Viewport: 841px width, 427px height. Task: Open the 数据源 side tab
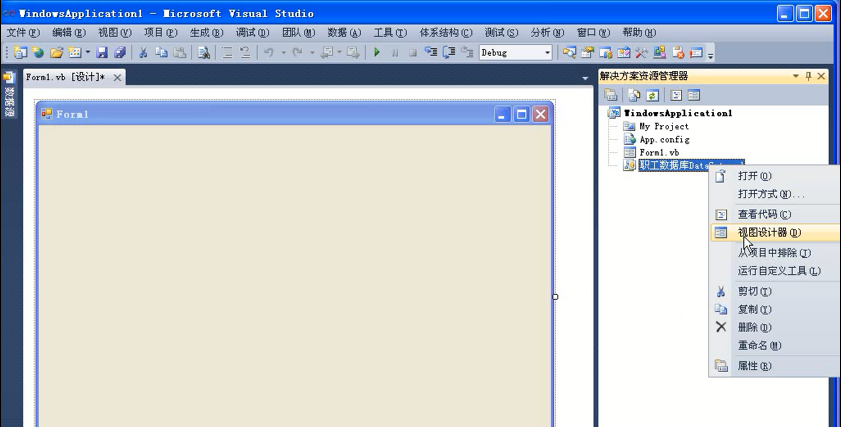9,94
